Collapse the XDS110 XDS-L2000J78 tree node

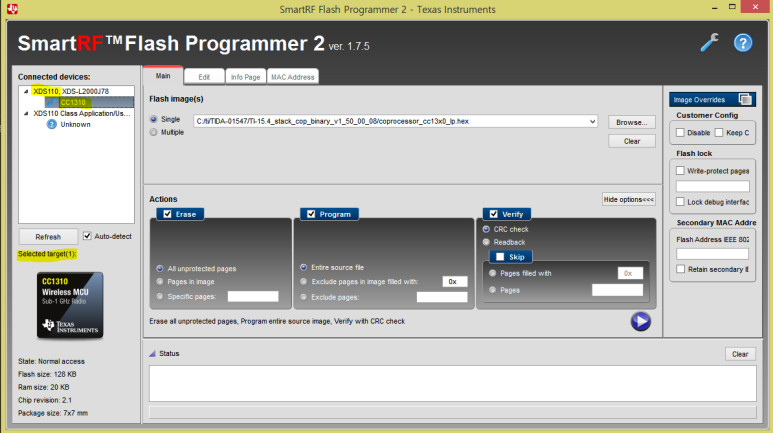click(x=26, y=91)
